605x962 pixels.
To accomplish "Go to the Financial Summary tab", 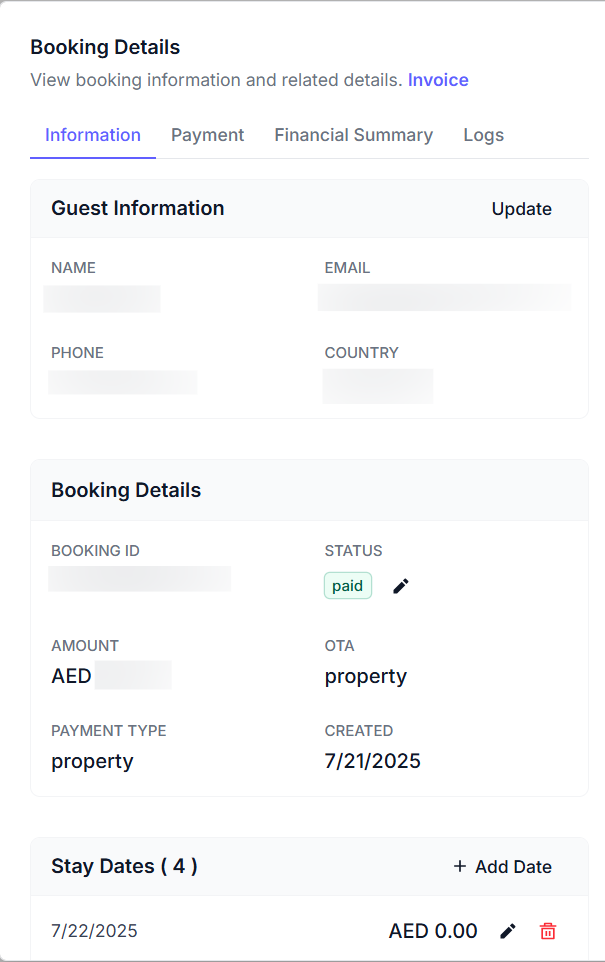I will (353, 135).
